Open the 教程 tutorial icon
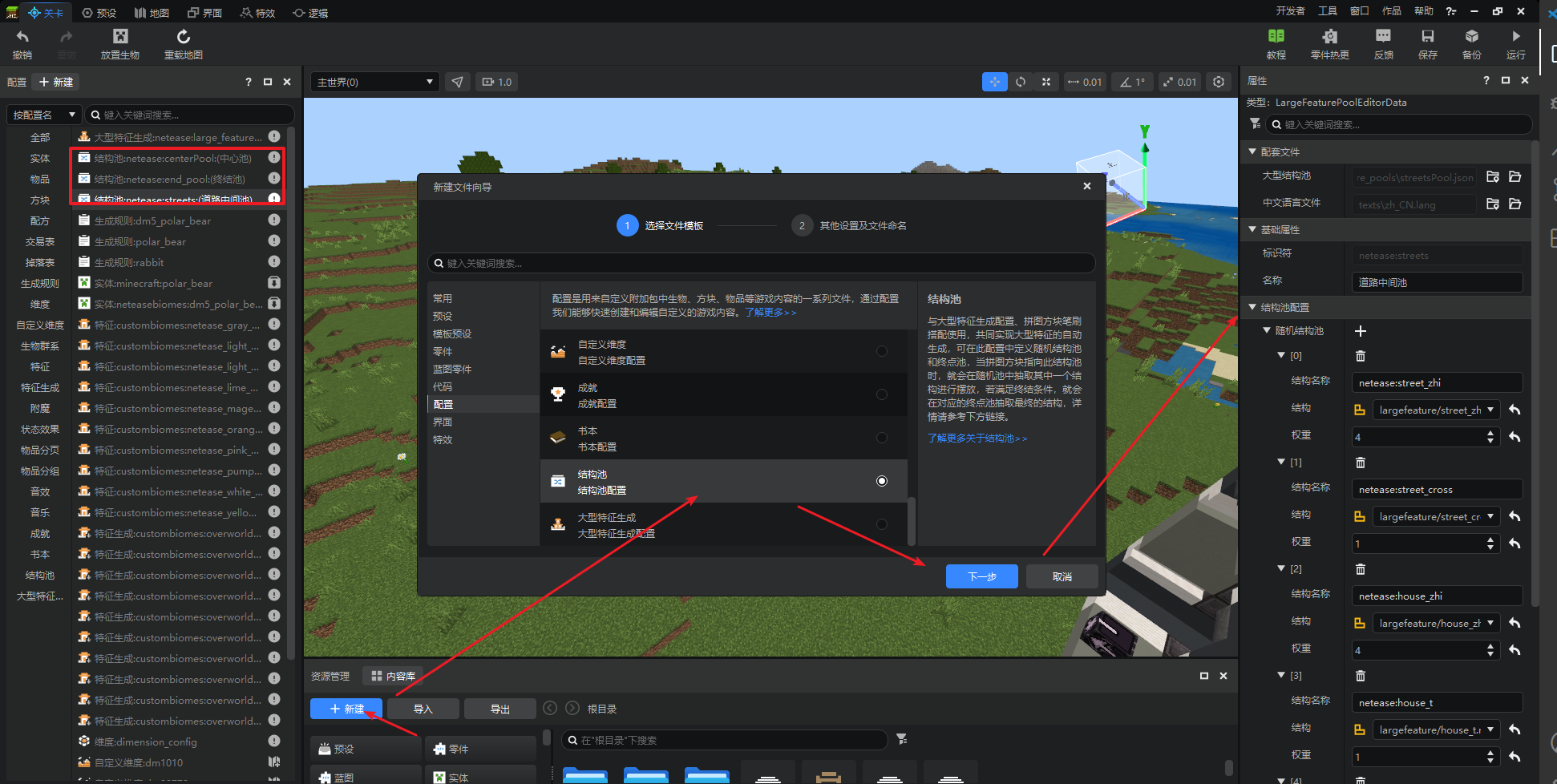1557x784 pixels. (x=1276, y=36)
